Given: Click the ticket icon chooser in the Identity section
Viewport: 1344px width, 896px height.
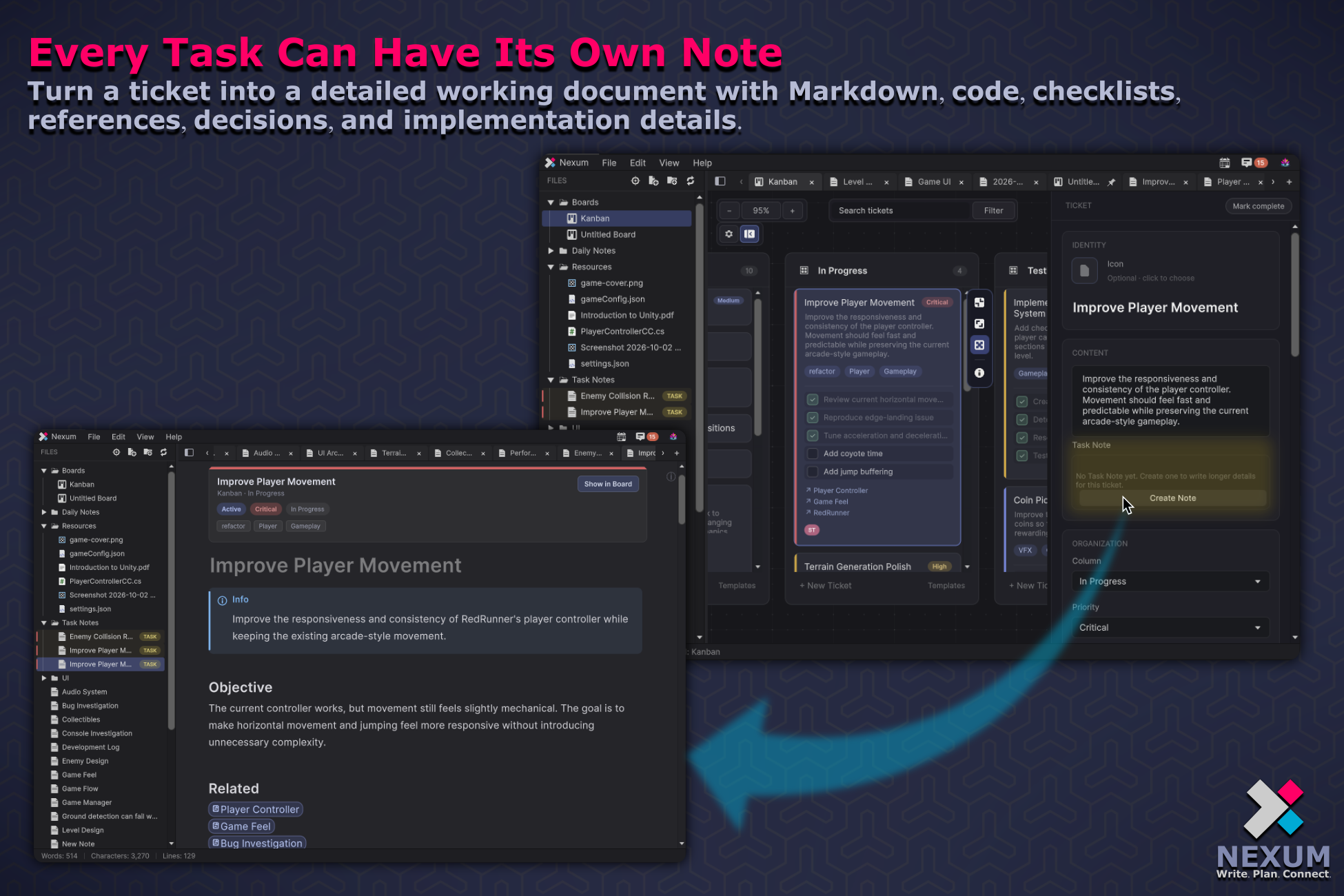Looking at the screenshot, I should [x=1084, y=270].
